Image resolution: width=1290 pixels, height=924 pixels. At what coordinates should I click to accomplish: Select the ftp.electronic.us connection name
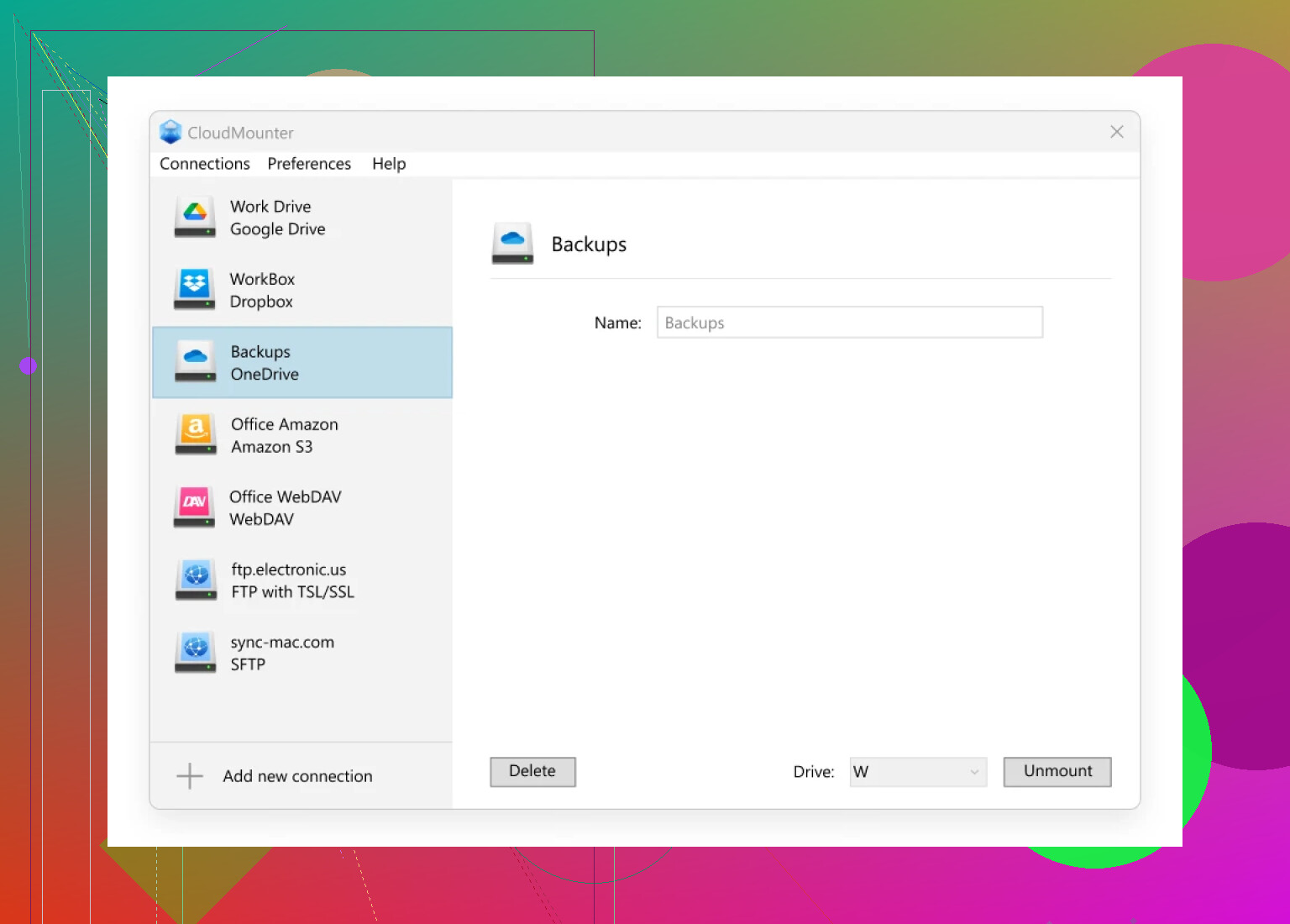288,570
